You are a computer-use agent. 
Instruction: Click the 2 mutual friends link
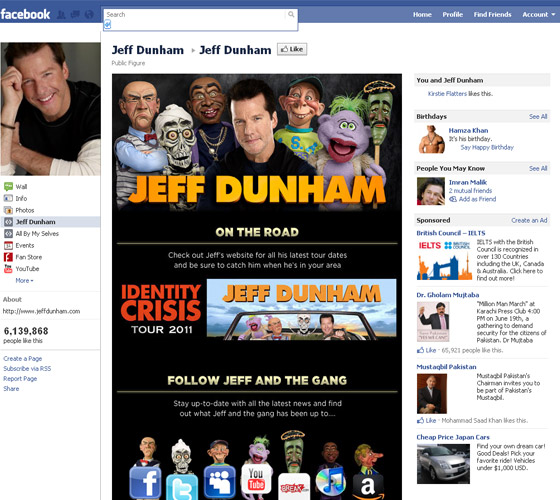(470, 191)
